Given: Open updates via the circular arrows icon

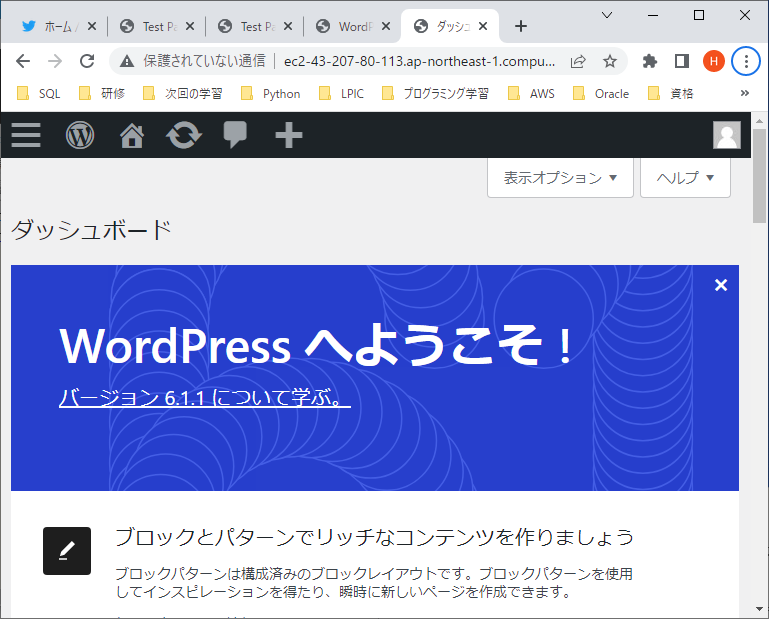Looking at the screenshot, I should 184,135.
